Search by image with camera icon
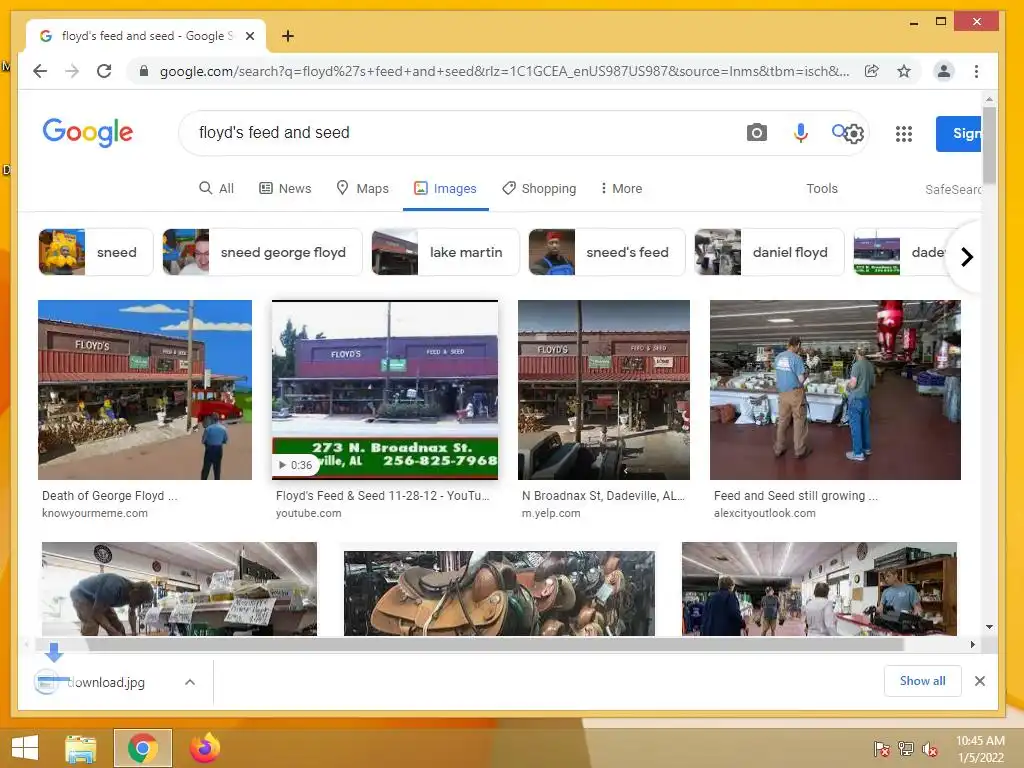The image size is (1024, 768). (756, 133)
